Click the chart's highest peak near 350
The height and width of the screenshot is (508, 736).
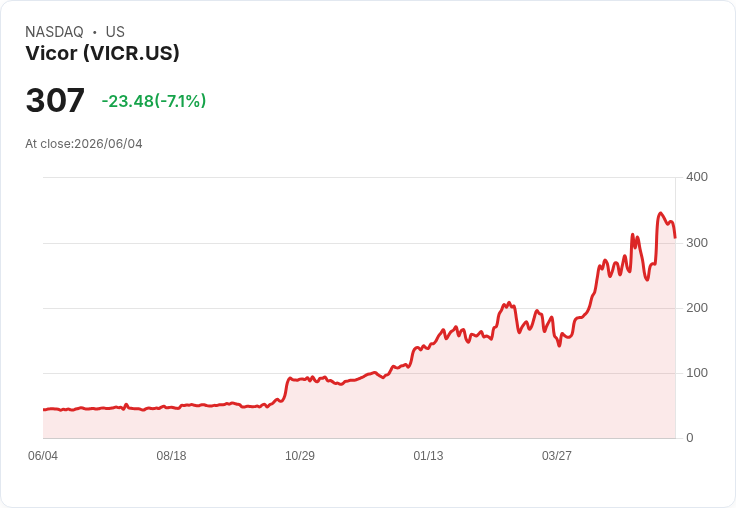pos(660,213)
